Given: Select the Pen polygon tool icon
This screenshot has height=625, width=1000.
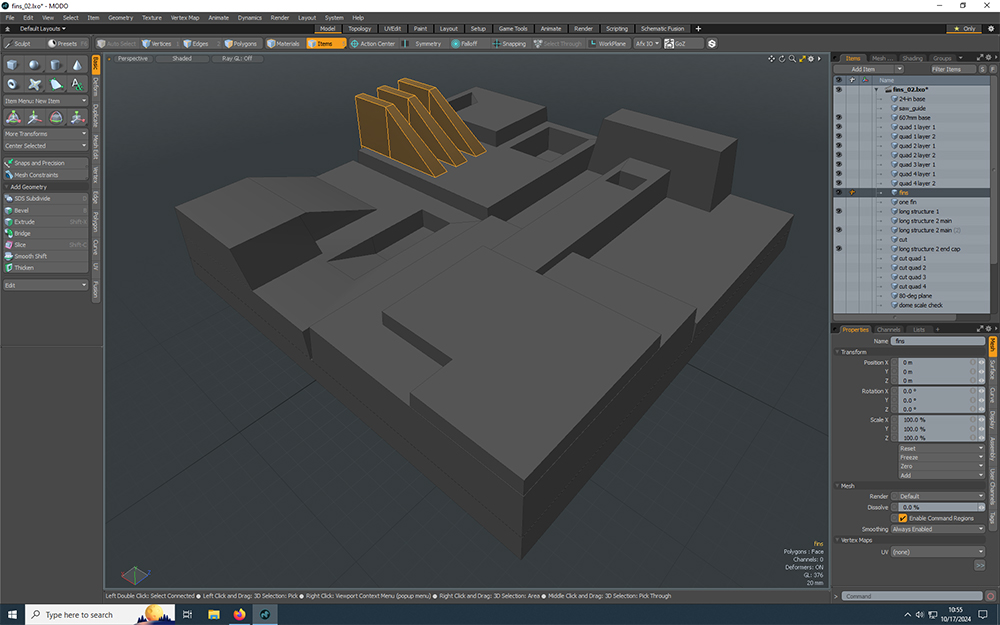Looking at the screenshot, I should point(55,84).
